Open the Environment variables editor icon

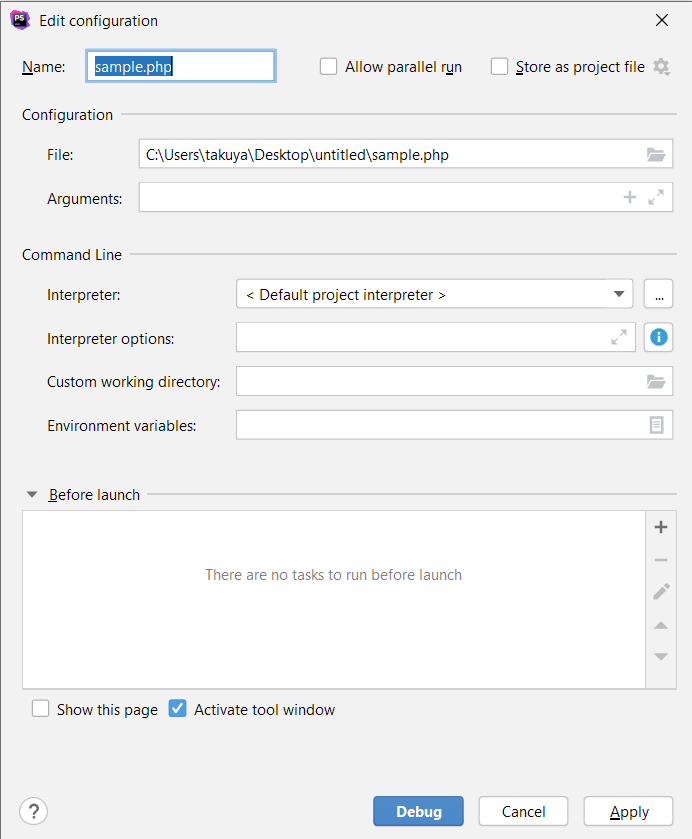click(x=656, y=425)
